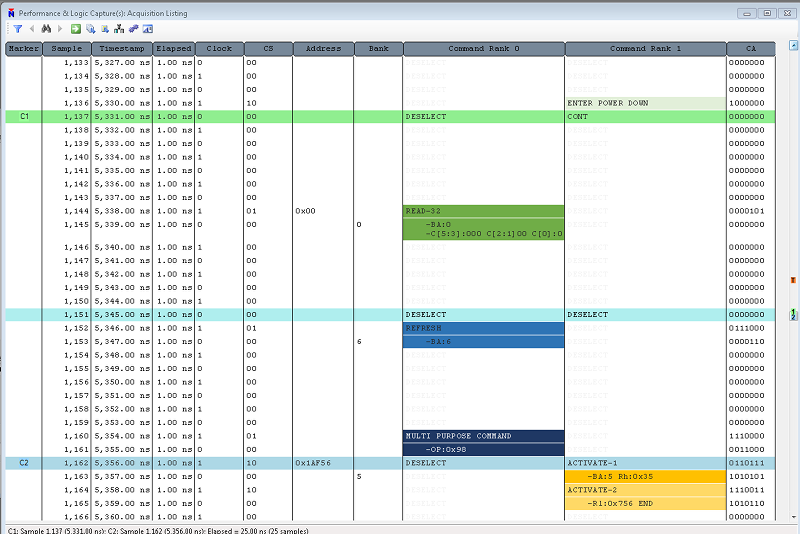This screenshot has height=534, width=800.
Task: Click the blue funnel filter icon
Action: [18, 29]
